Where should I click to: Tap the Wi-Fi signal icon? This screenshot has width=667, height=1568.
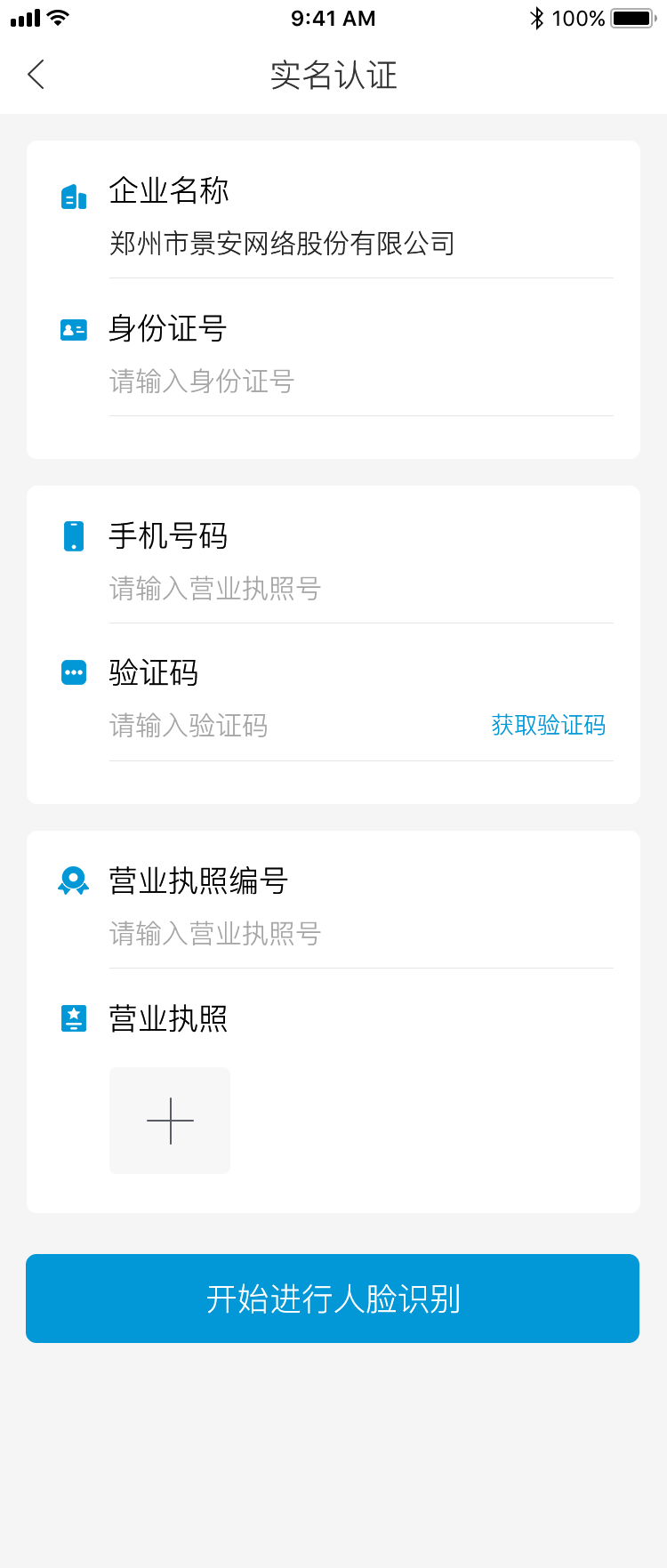click(59, 19)
